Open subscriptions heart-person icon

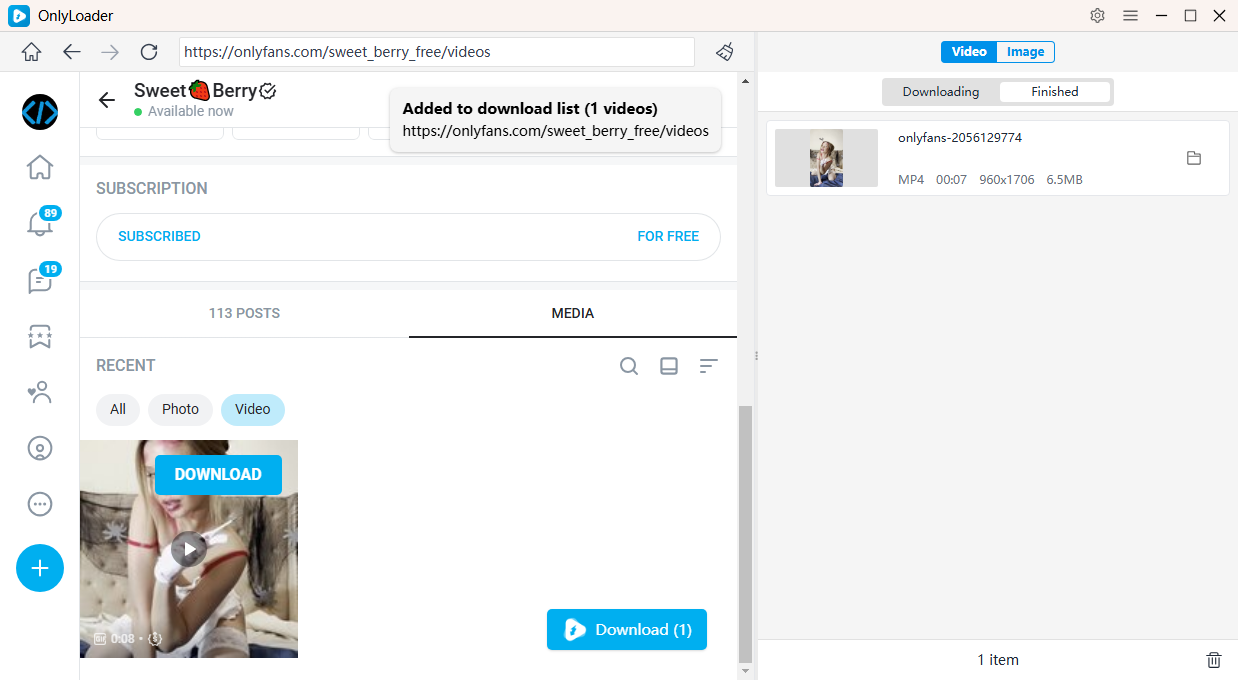pyautogui.click(x=40, y=392)
